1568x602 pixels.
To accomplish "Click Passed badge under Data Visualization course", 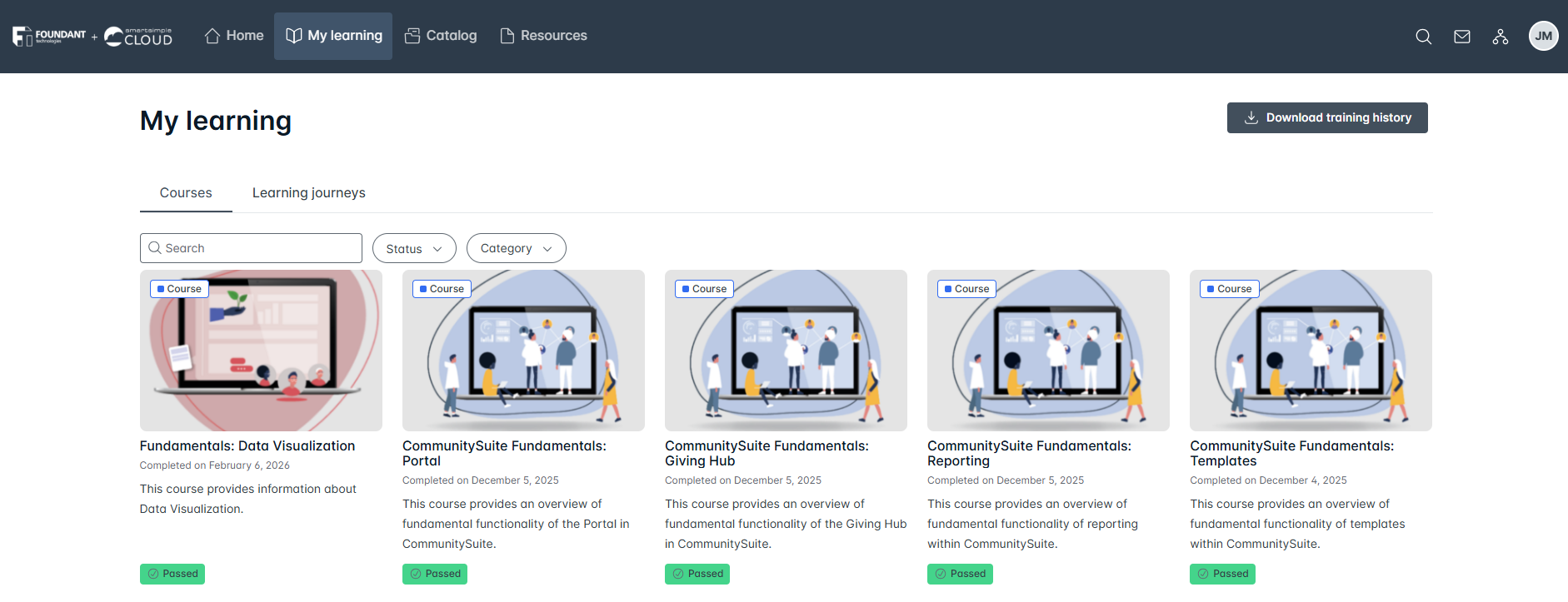I will pos(172,574).
